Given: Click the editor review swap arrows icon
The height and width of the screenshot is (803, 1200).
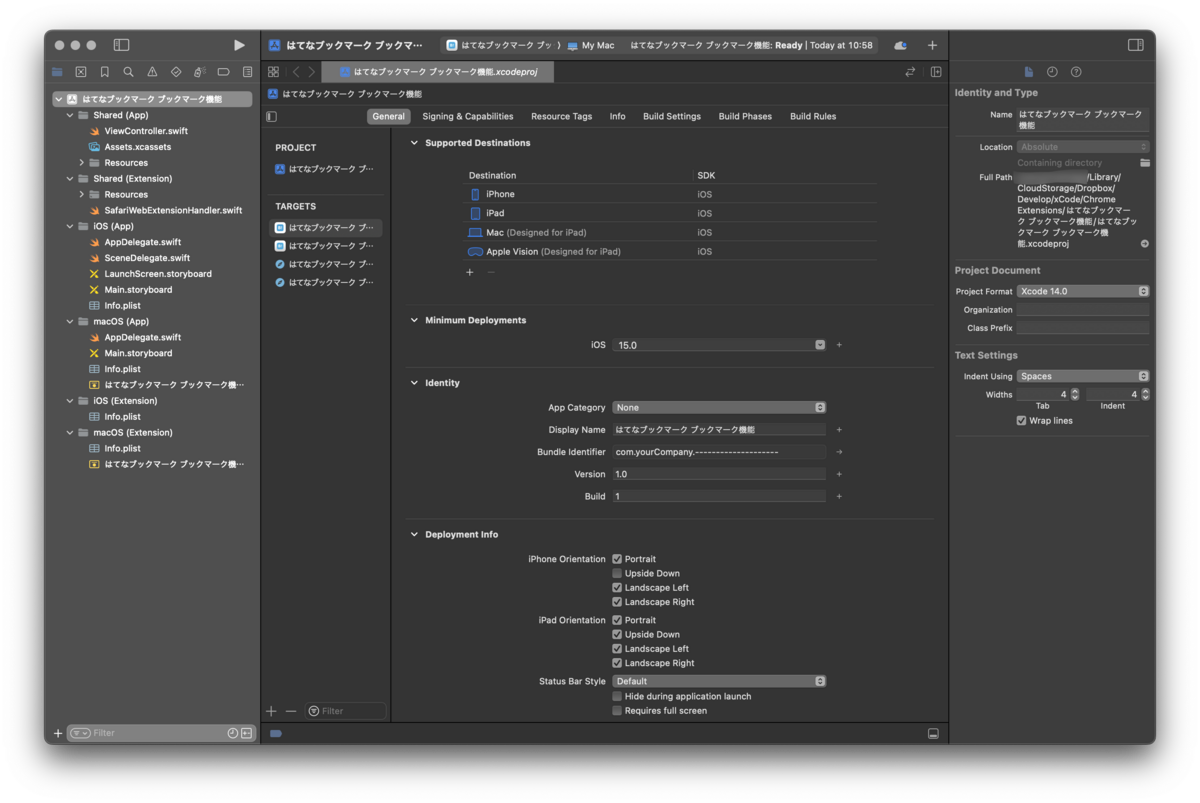Looking at the screenshot, I should [910, 72].
